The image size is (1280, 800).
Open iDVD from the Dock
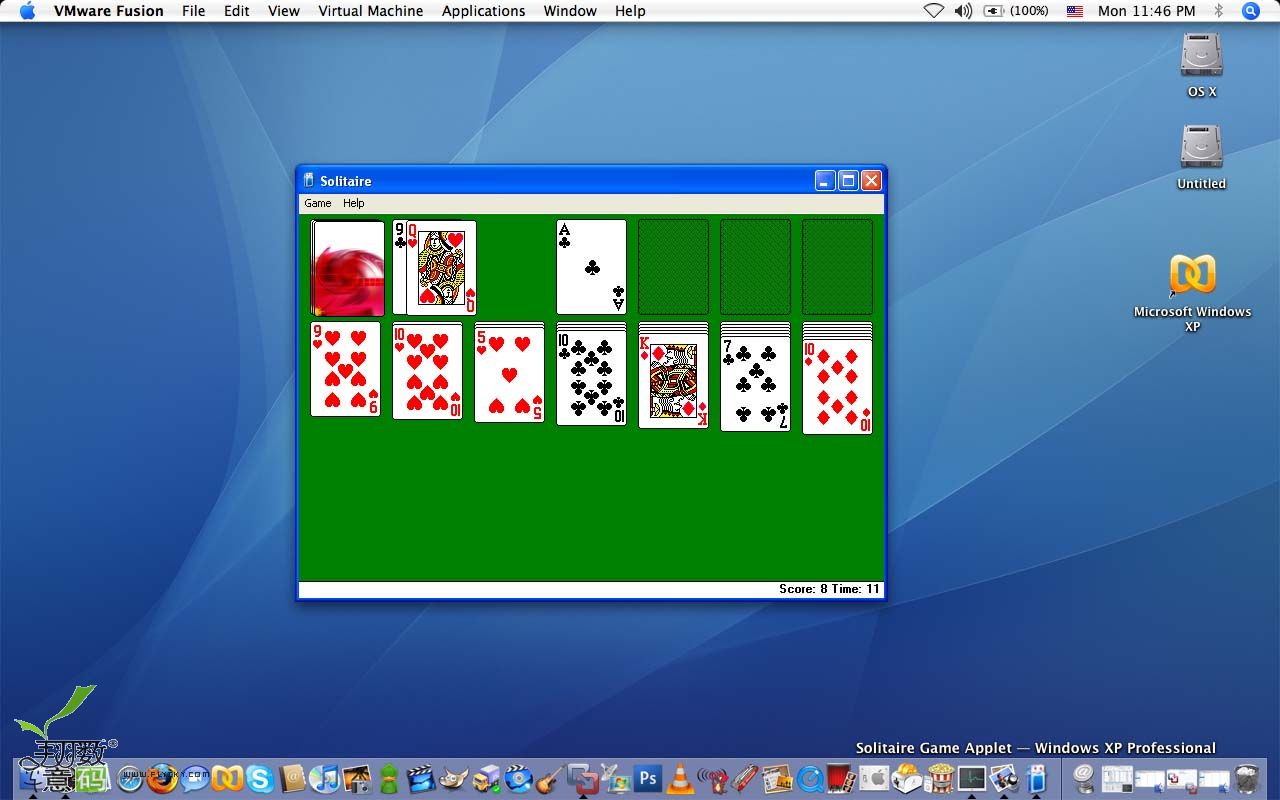[x=518, y=778]
